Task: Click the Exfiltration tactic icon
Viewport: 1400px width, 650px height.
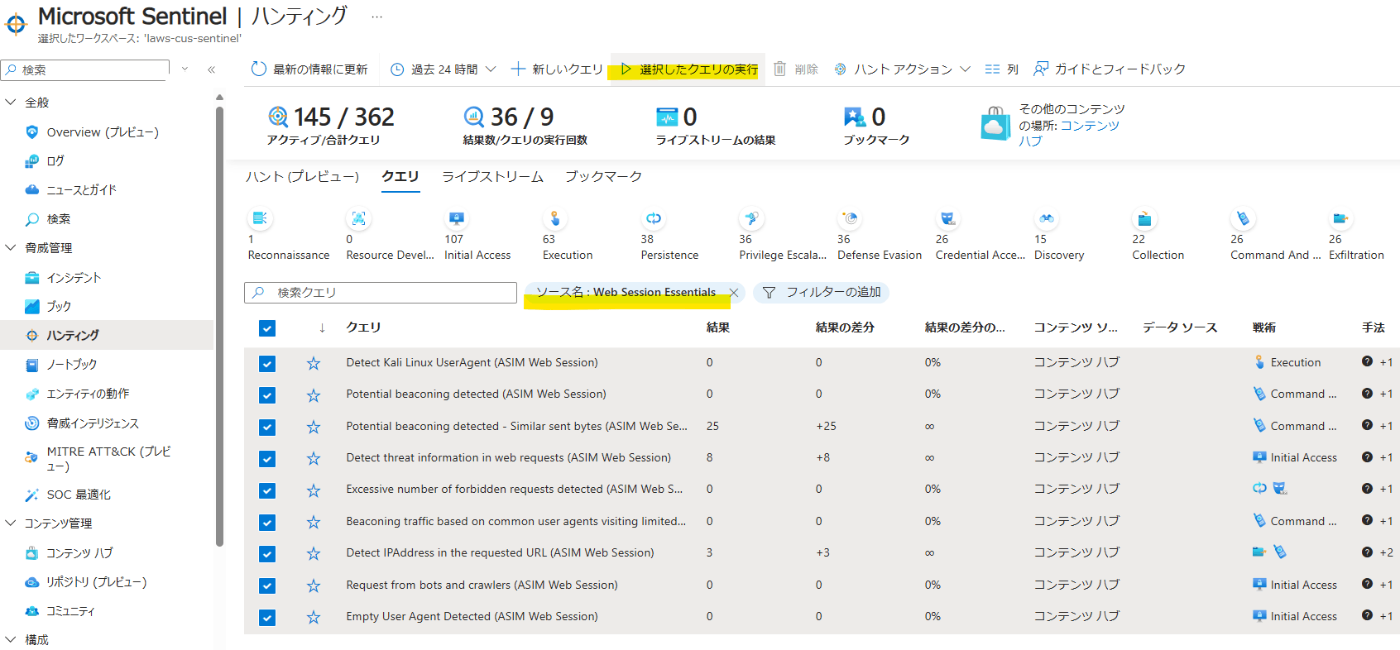Action: pos(1340,218)
